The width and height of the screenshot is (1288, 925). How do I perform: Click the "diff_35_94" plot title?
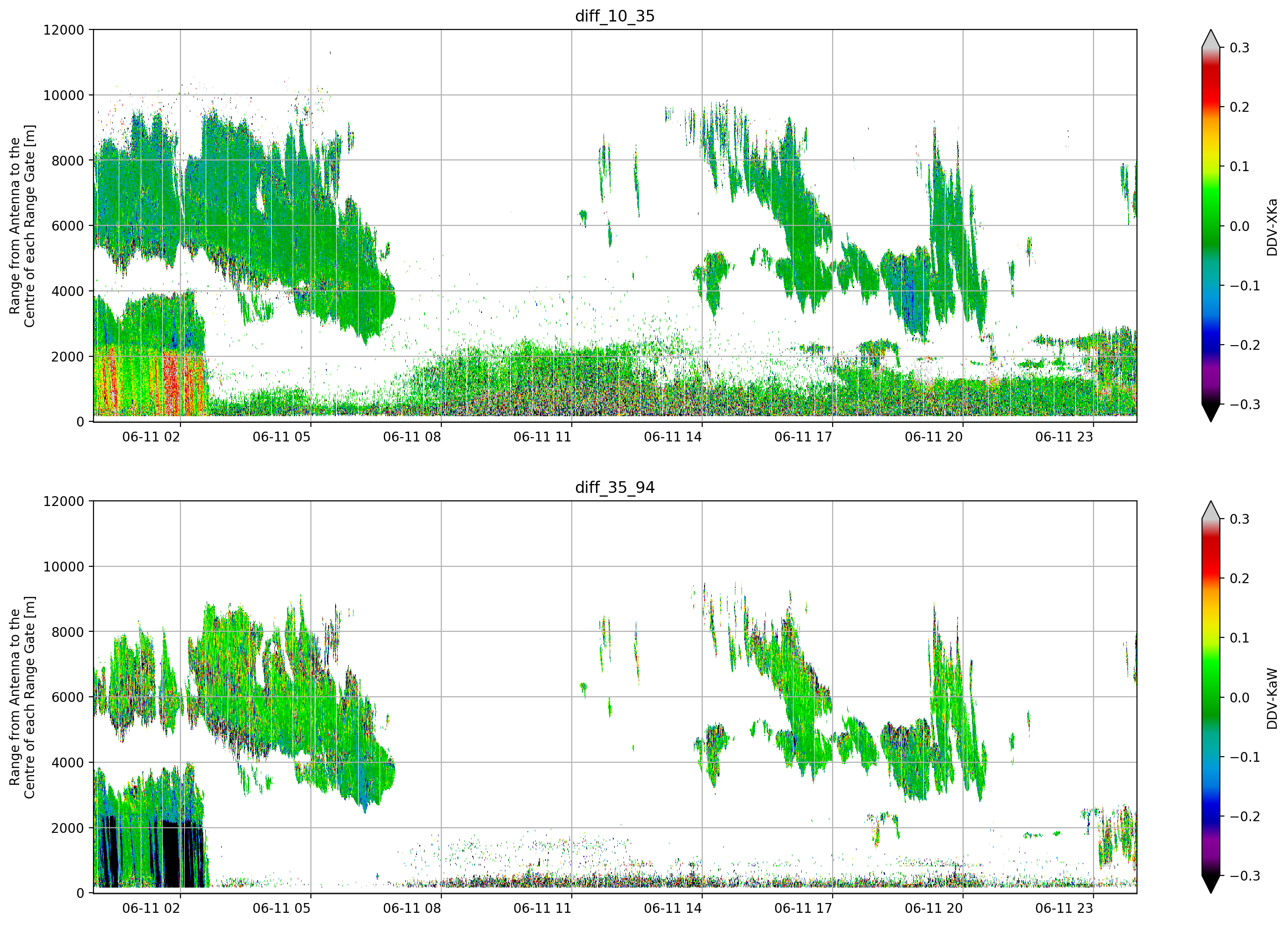[x=614, y=487]
